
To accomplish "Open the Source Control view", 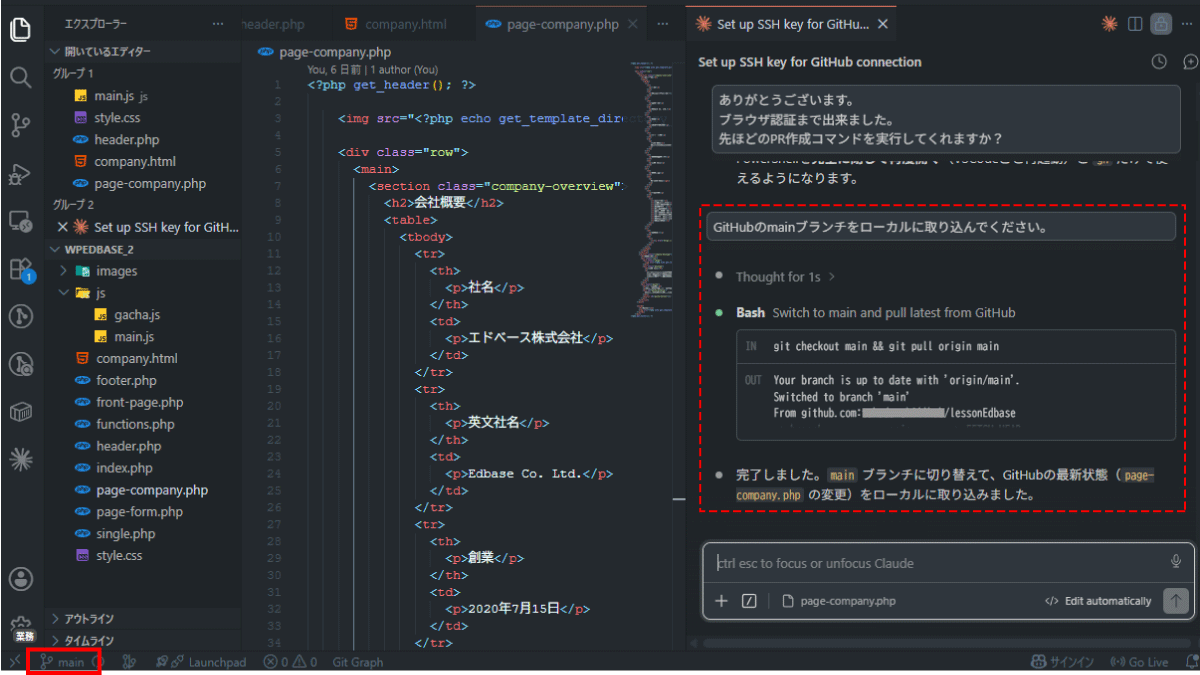I will click(20, 125).
